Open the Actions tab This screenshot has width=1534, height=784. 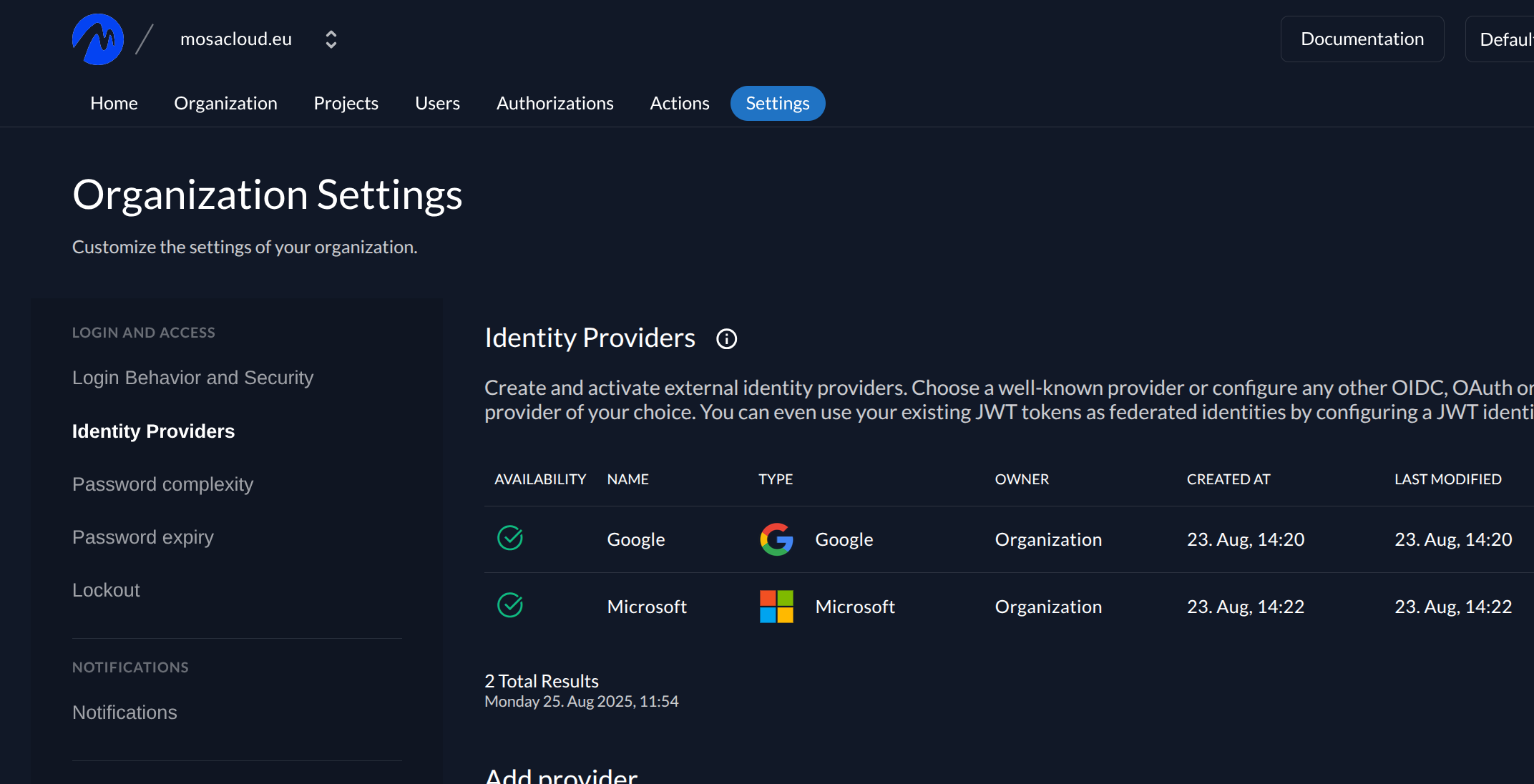[679, 103]
